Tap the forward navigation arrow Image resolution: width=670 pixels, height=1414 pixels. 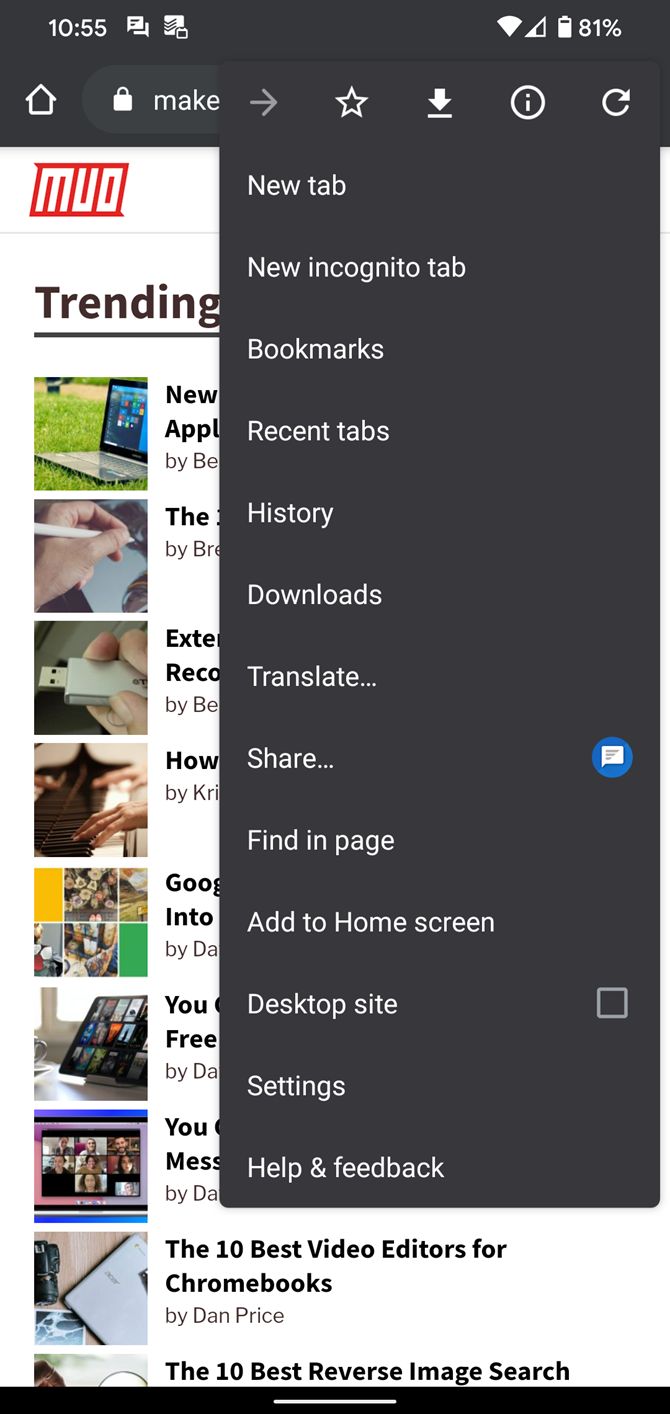[x=263, y=101]
